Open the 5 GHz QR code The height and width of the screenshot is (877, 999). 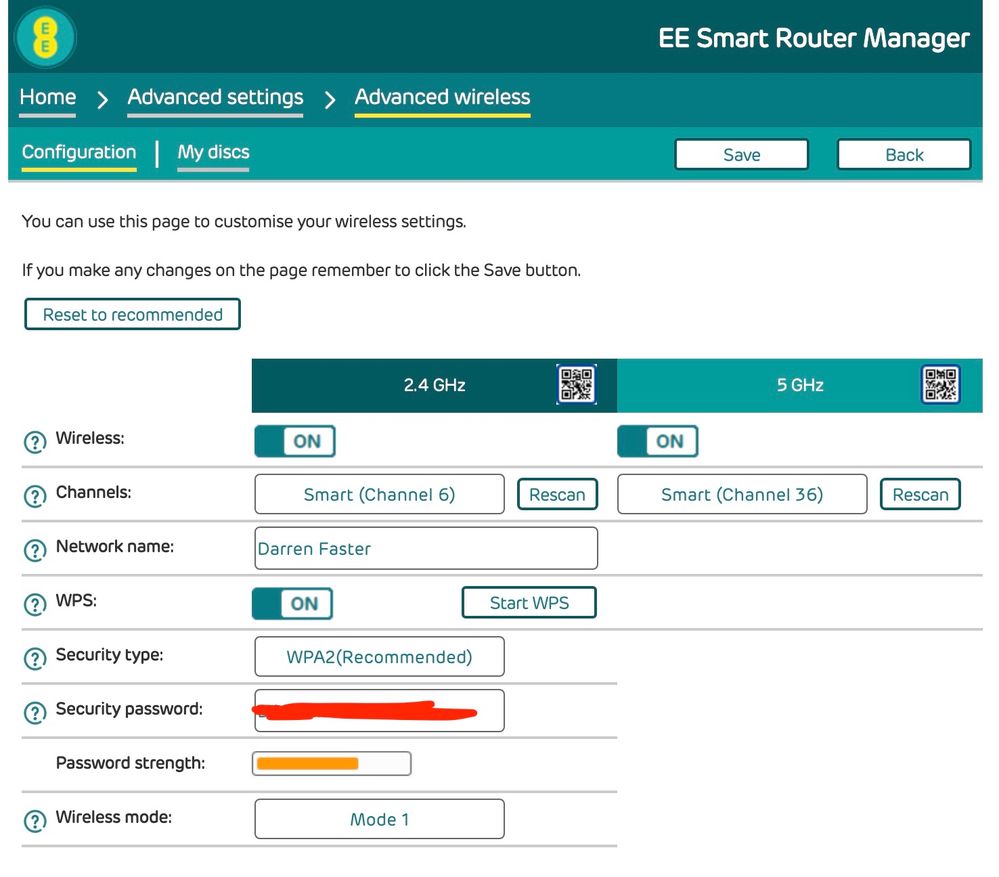tap(940, 384)
